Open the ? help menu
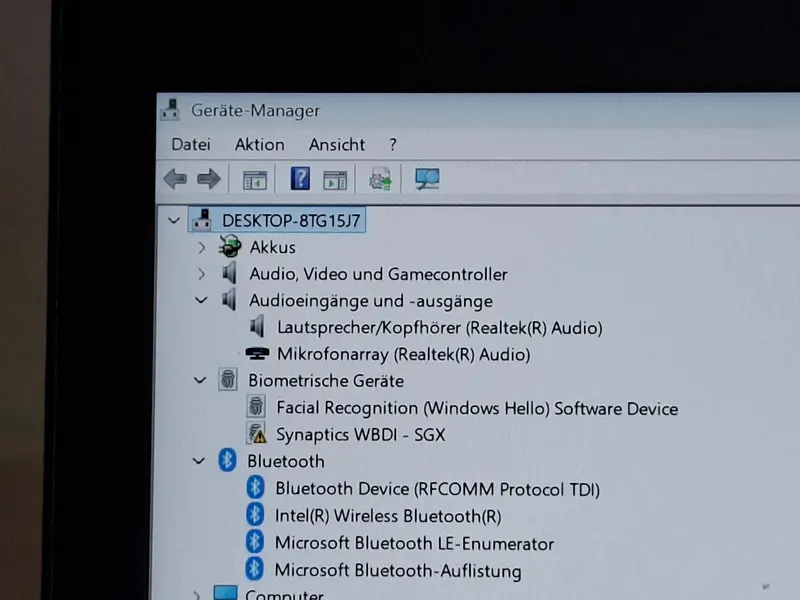 point(392,145)
